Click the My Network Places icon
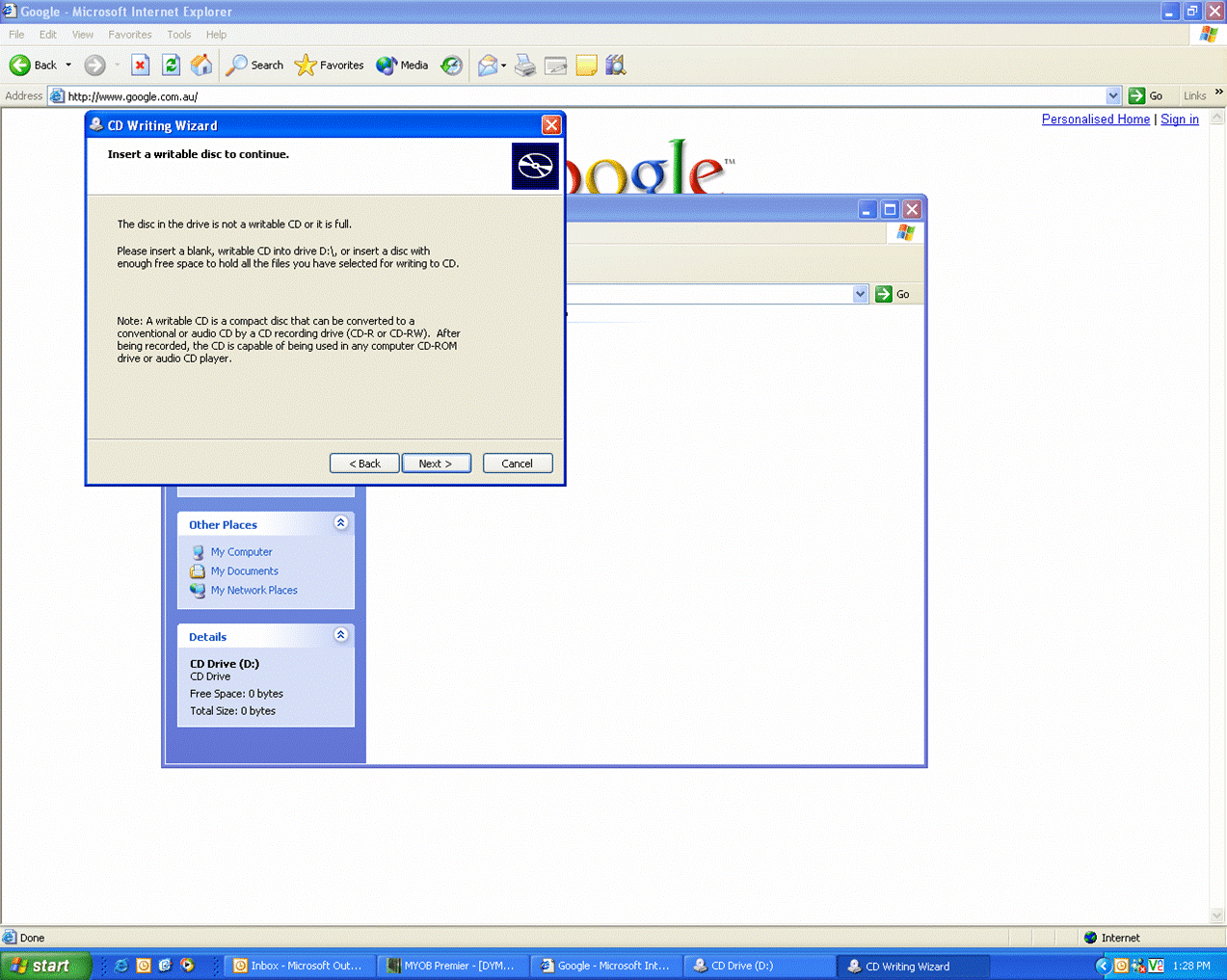 pos(198,591)
